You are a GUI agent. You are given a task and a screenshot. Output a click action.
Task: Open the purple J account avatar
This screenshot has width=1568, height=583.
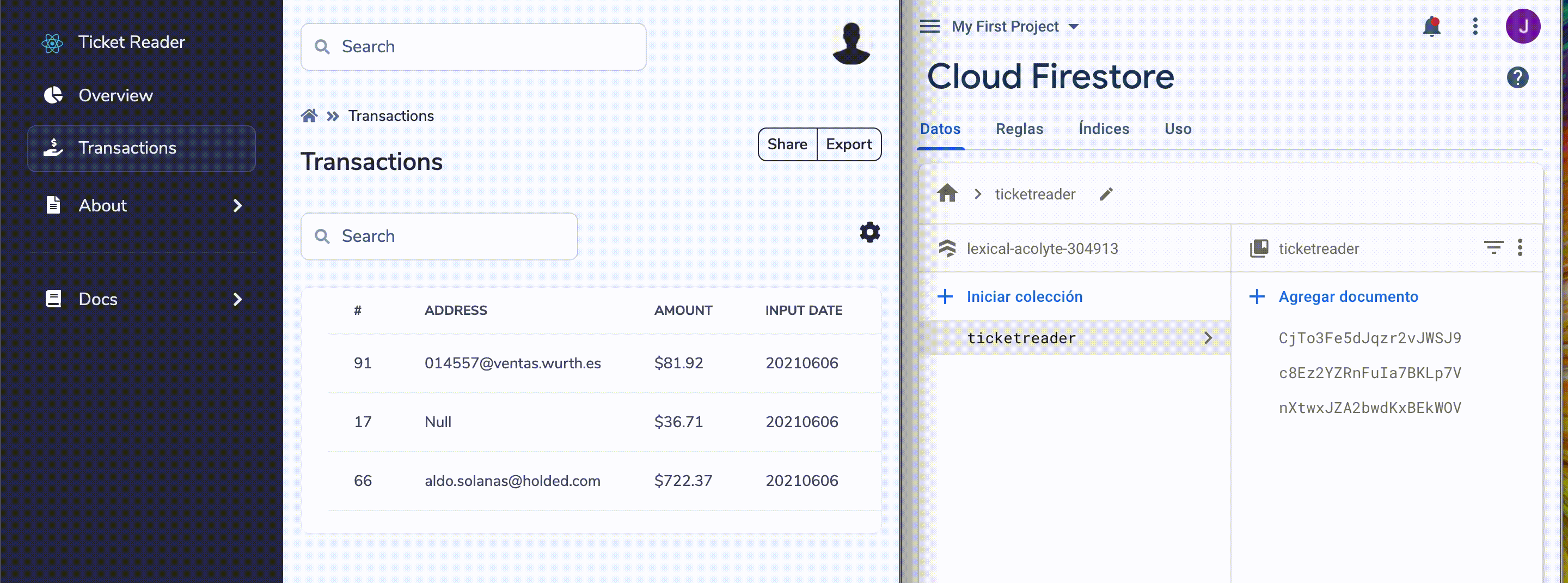pos(1522,27)
